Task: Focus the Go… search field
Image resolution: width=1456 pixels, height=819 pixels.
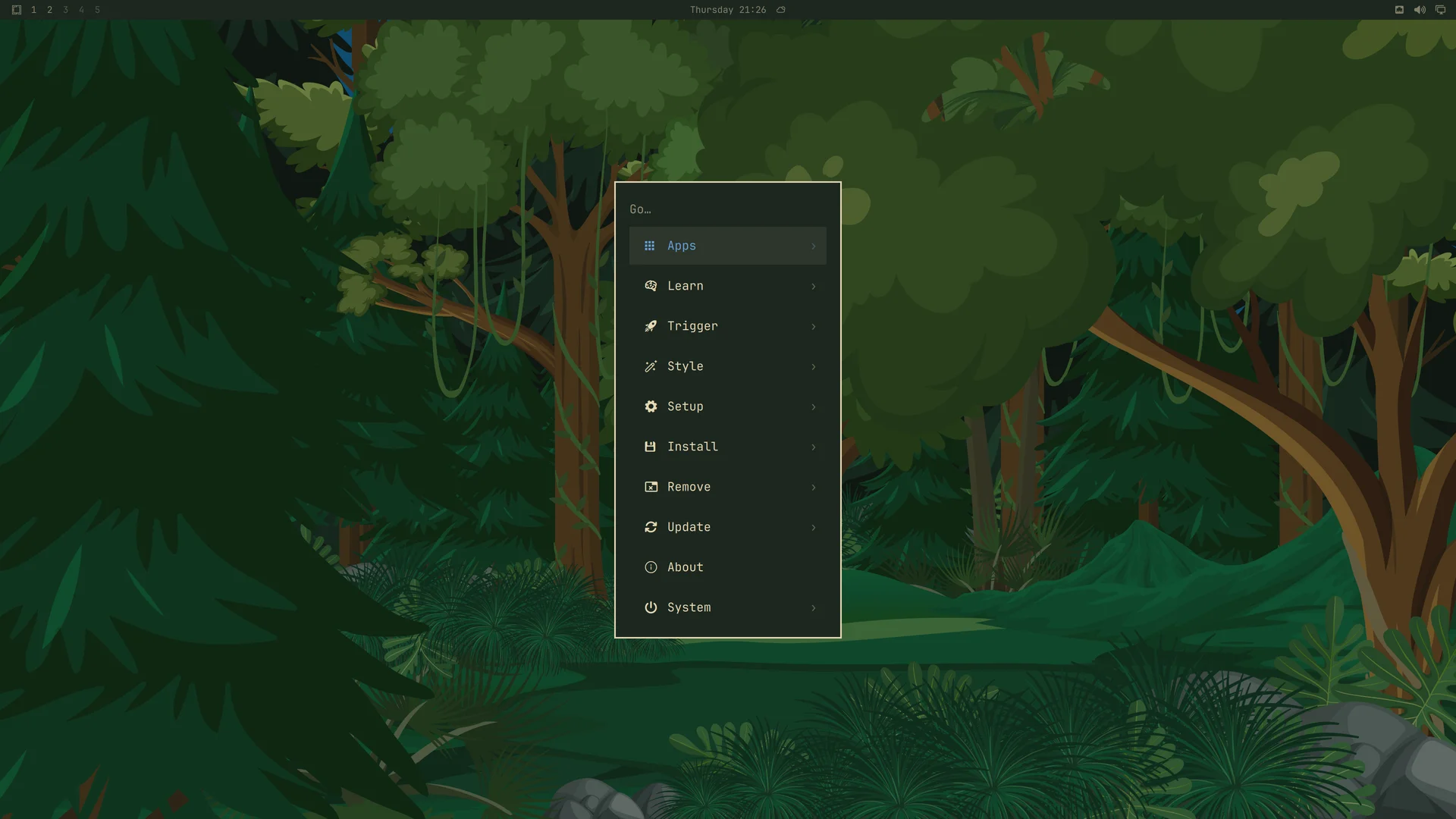Action: tap(727, 209)
